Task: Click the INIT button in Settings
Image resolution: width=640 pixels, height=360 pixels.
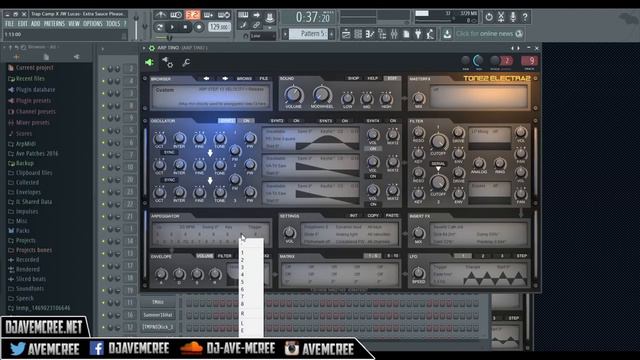Action: (x=353, y=216)
